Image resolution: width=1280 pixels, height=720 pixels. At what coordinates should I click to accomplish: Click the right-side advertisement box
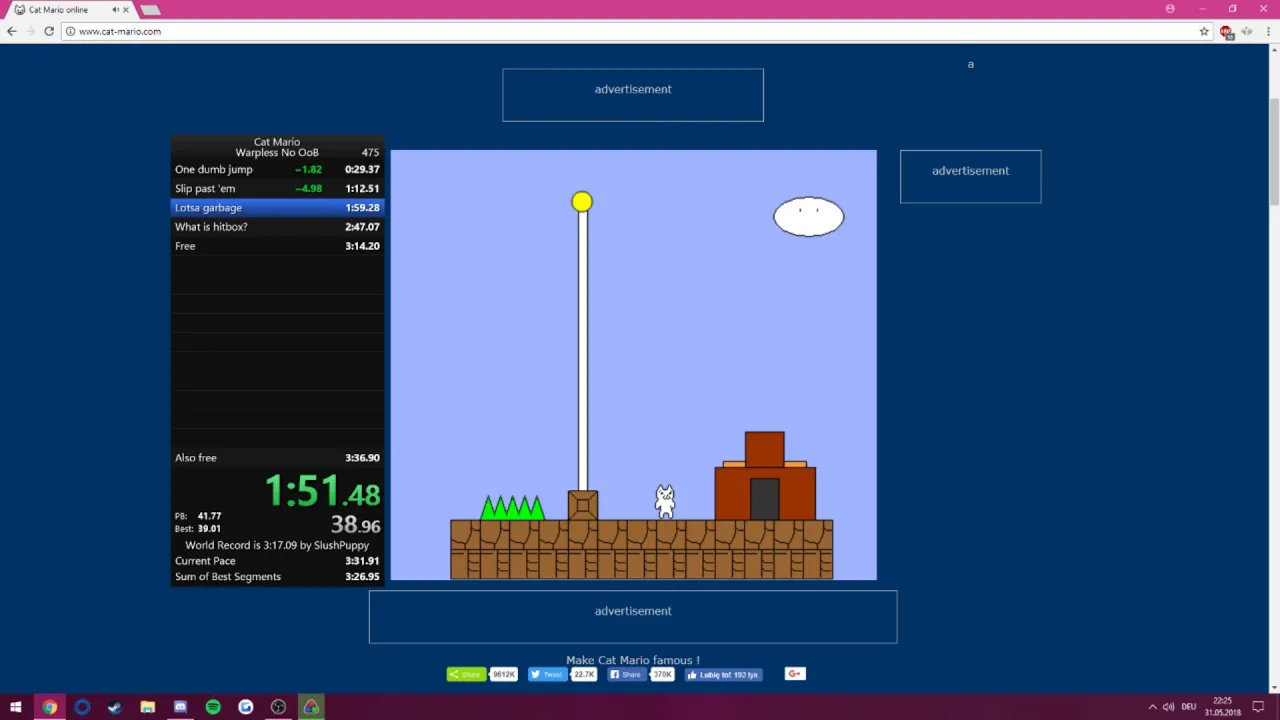coord(970,177)
